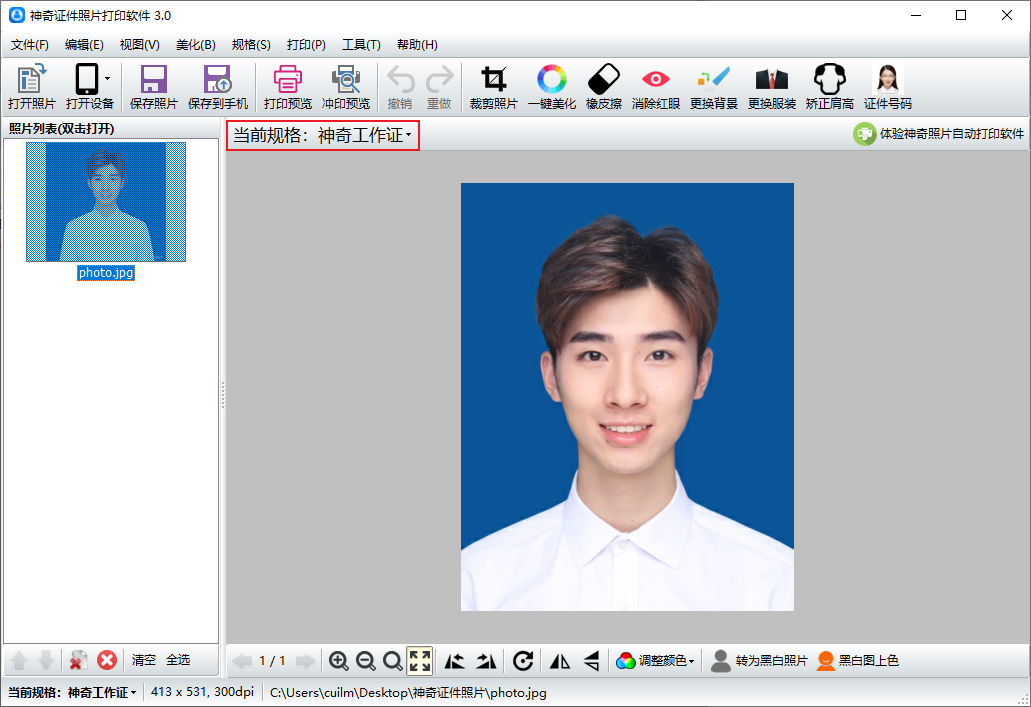Click the 全选 select all button

point(177,660)
